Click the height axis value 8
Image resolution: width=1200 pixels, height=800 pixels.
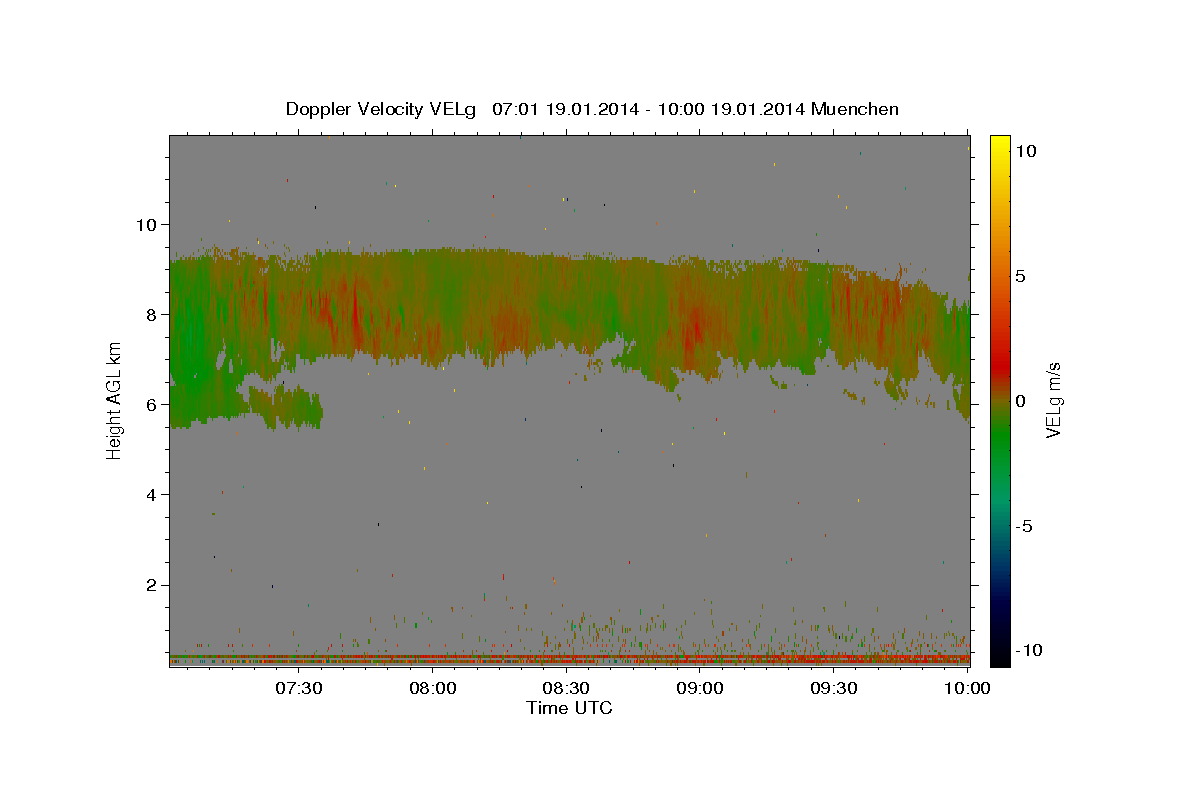tap(149, 314)
